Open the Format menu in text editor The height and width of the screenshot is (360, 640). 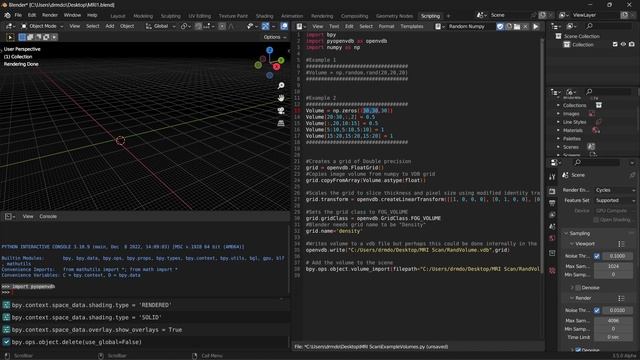tap(386, 26)
